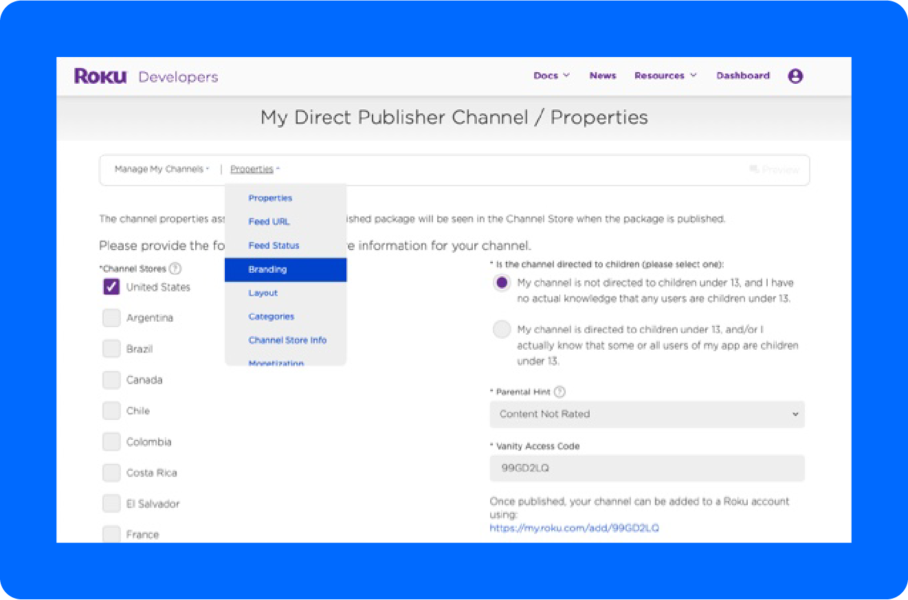This screenshot has width=908, height=600.
Task: Collapse the Properties dropdown menu
Action: (252, 169)
